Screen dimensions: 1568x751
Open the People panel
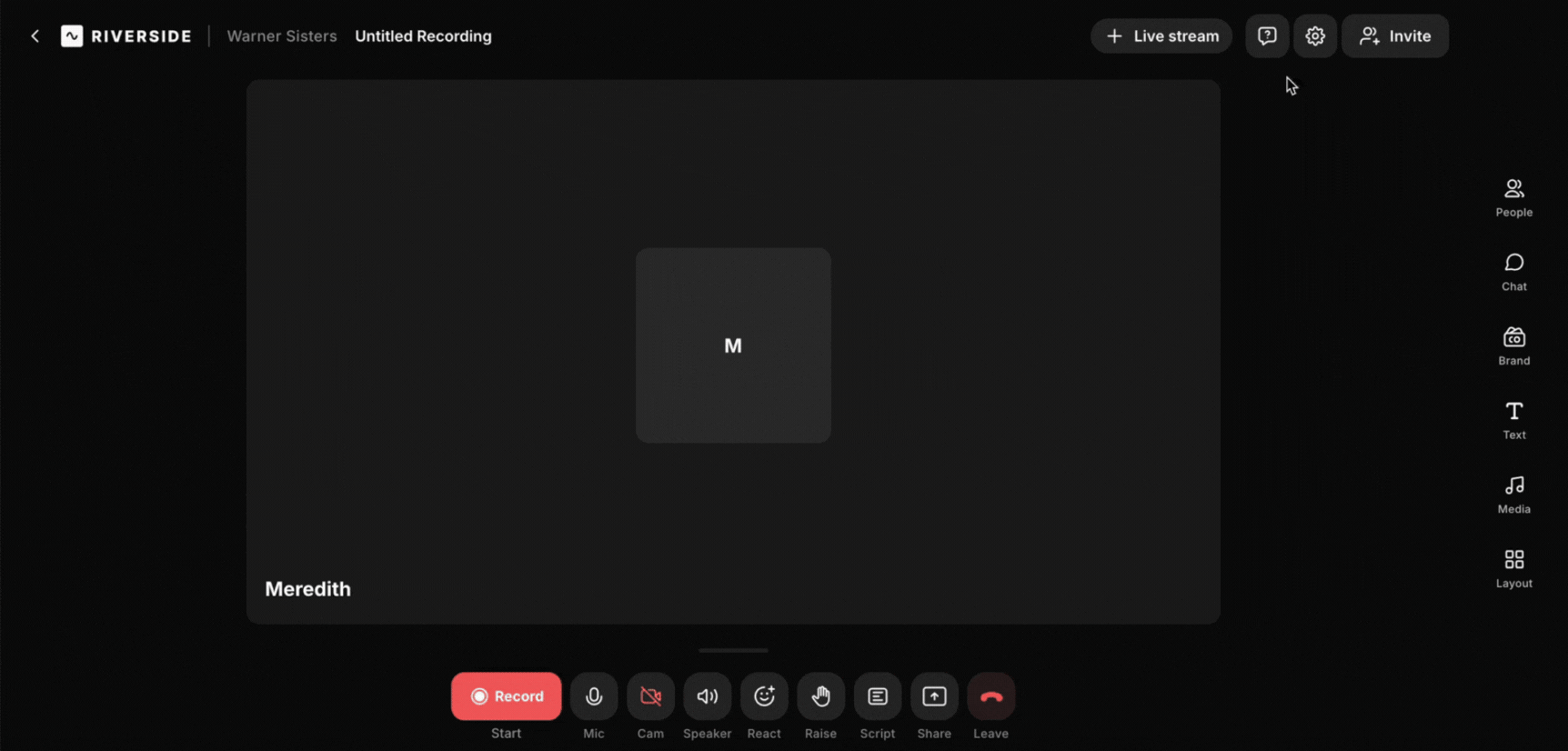[x=1513, y=197]
